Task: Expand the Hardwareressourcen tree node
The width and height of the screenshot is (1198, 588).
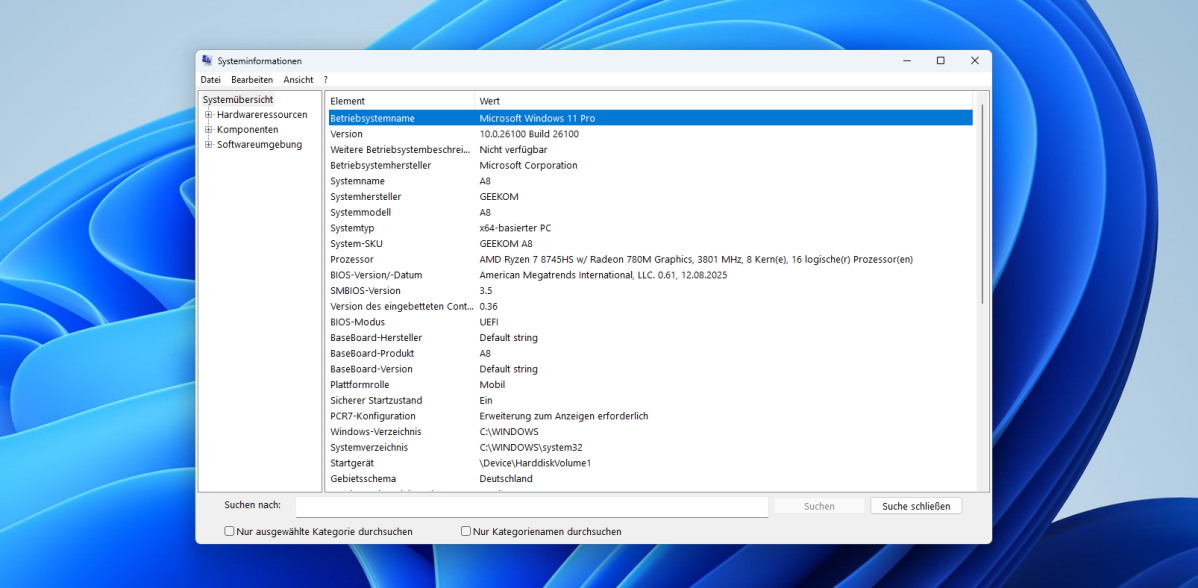Action: tap(210, 114)
